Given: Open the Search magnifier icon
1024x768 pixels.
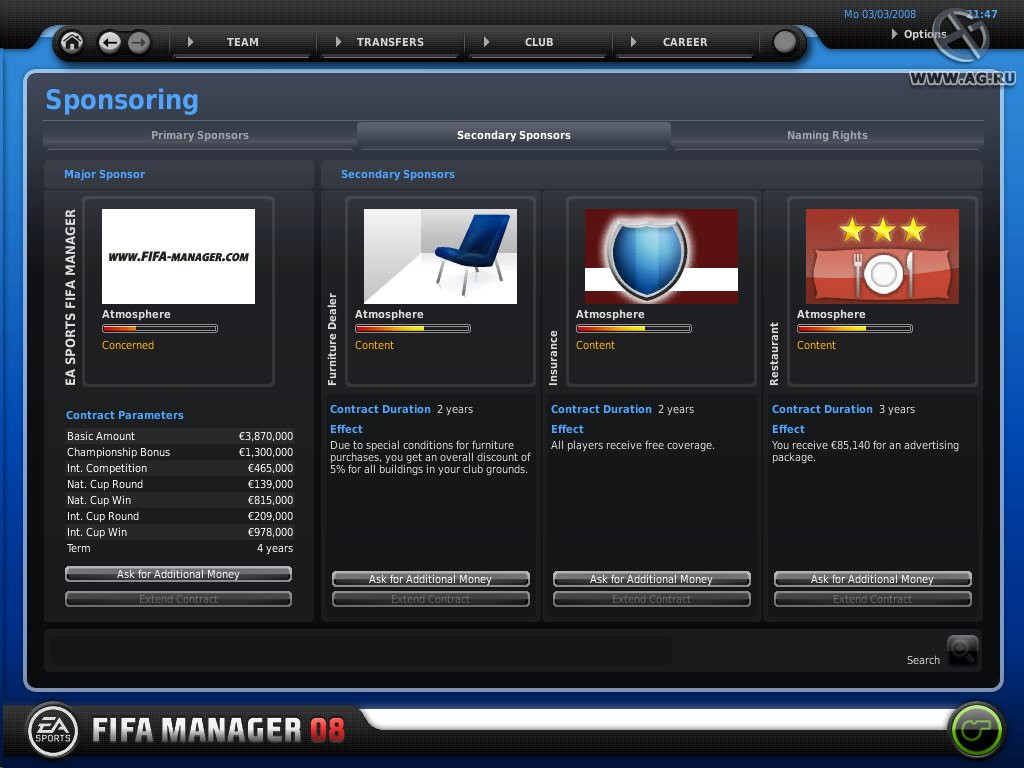Looking at the screenshot, I should pyautogui.click(x=963, y=650).
